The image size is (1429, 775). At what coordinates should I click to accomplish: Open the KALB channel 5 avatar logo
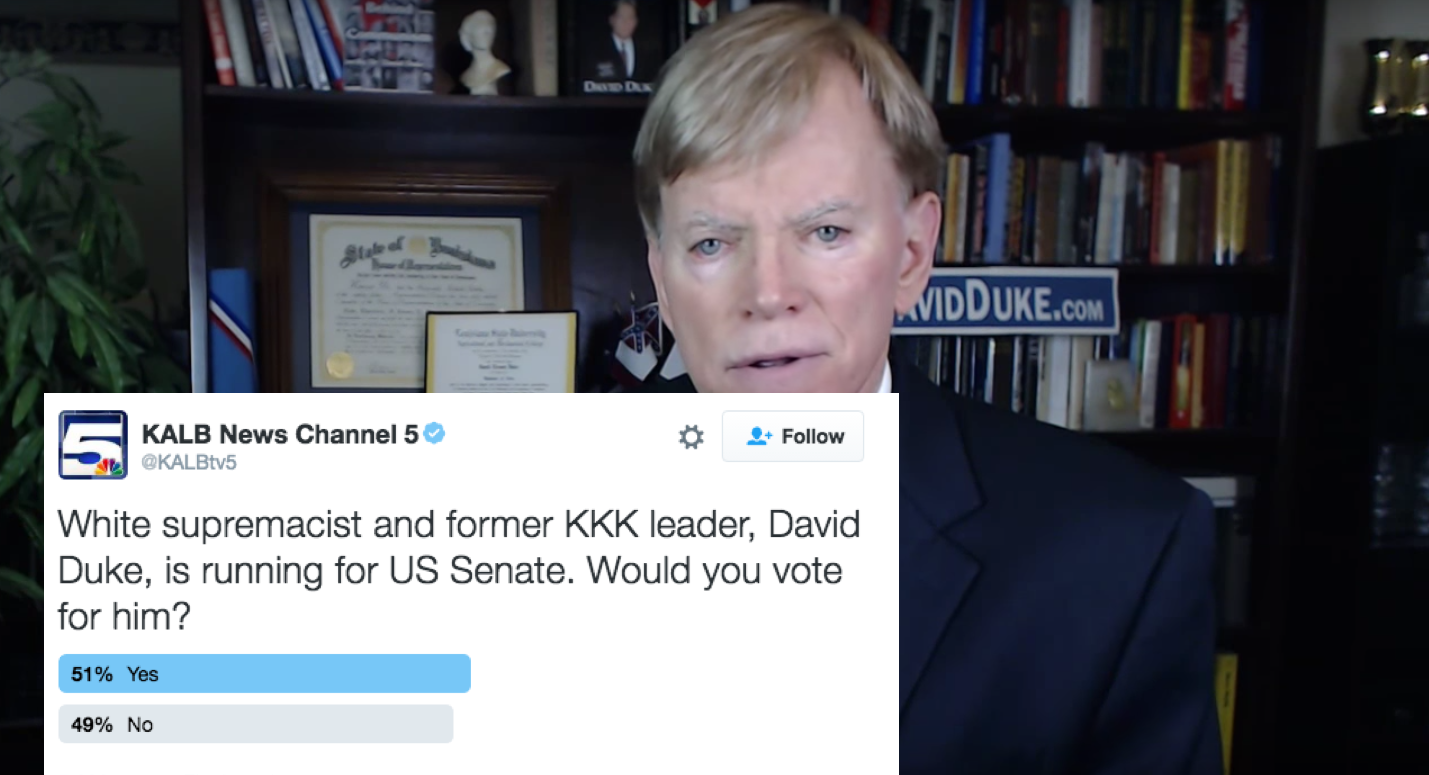[93, 444]
